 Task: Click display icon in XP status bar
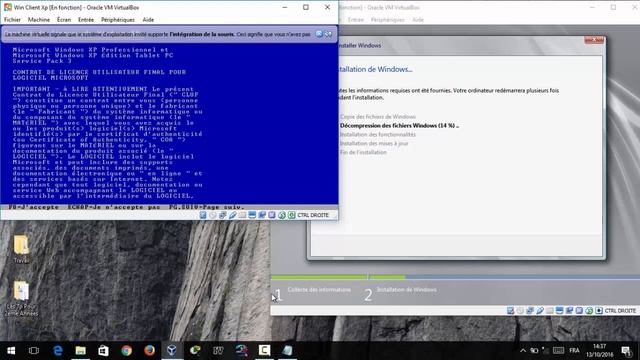click(252, 215)
